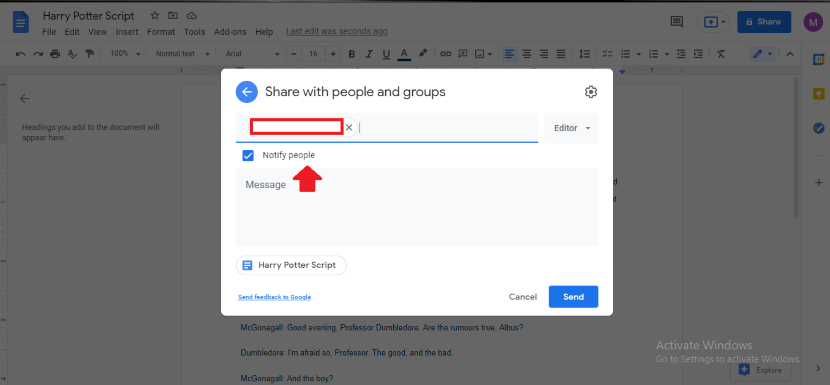Toggle bold formatting
Screen dimensions: 830x385
351,54
